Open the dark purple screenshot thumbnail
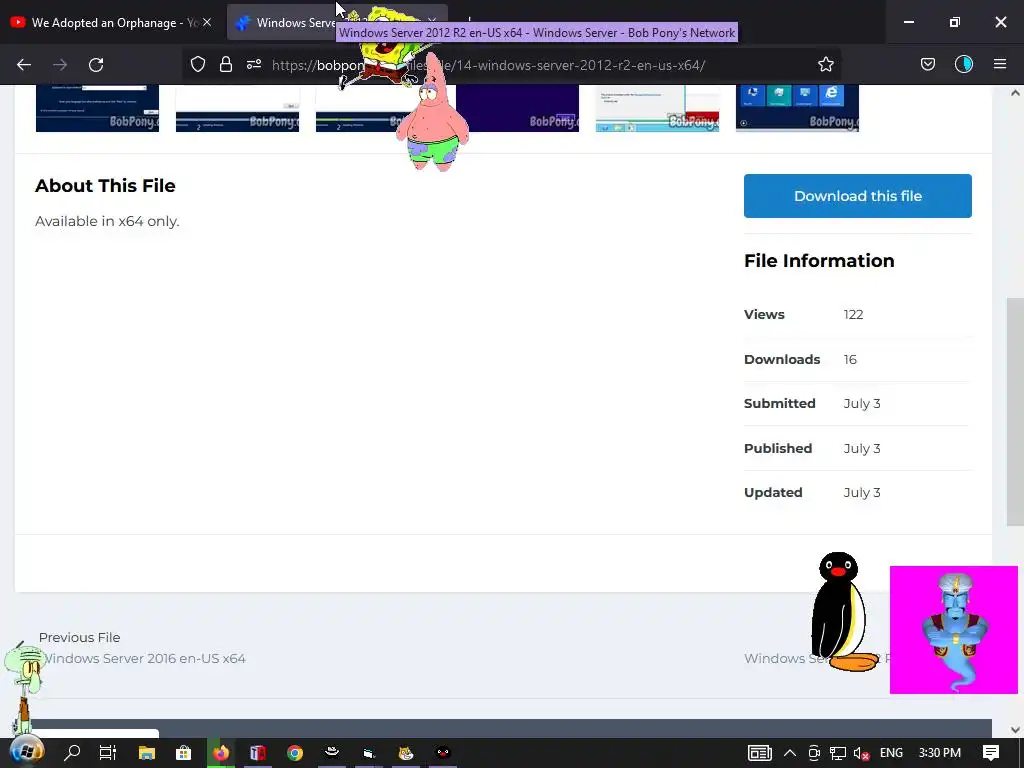Screen dimensions: 1024x768 (518, 108)
